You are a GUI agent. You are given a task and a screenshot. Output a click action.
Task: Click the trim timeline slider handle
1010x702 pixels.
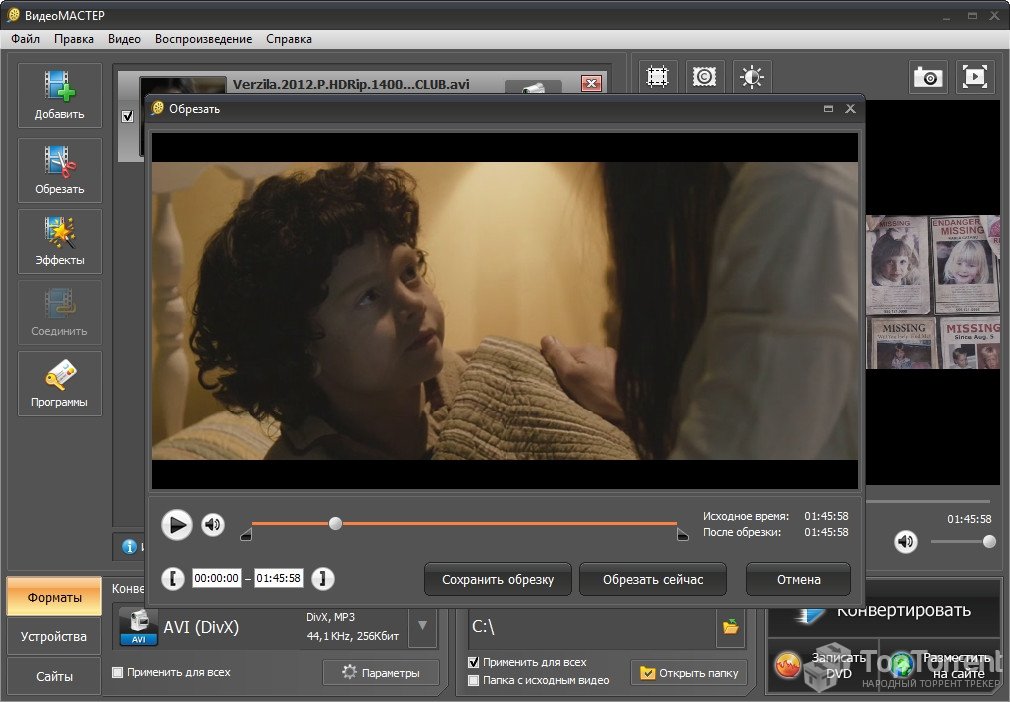[x=335, y=523]
